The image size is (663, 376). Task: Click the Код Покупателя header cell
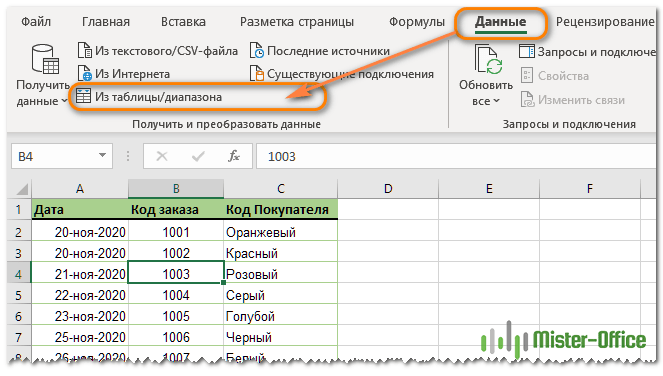point(281,209)
